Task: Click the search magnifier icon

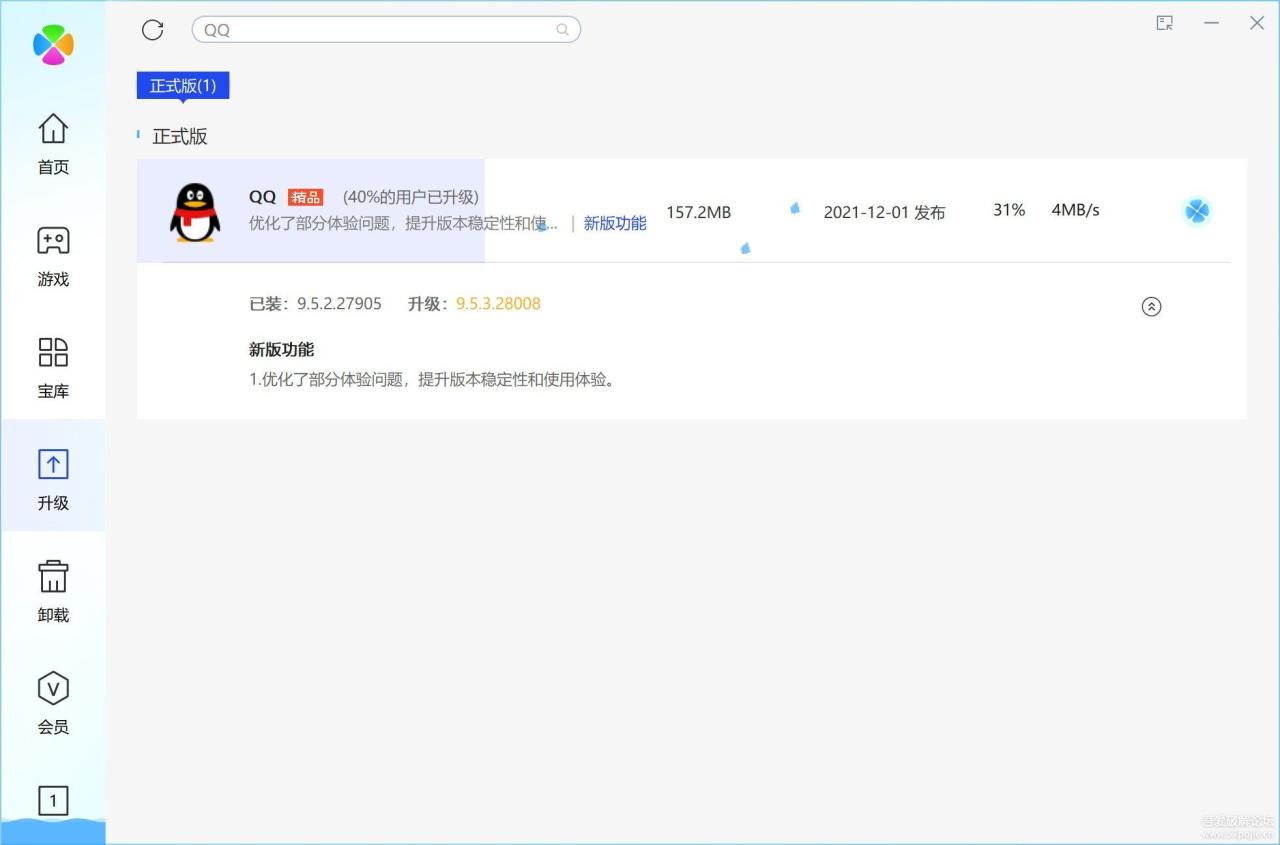Action: pyautogui.click(x=563, y=30)
